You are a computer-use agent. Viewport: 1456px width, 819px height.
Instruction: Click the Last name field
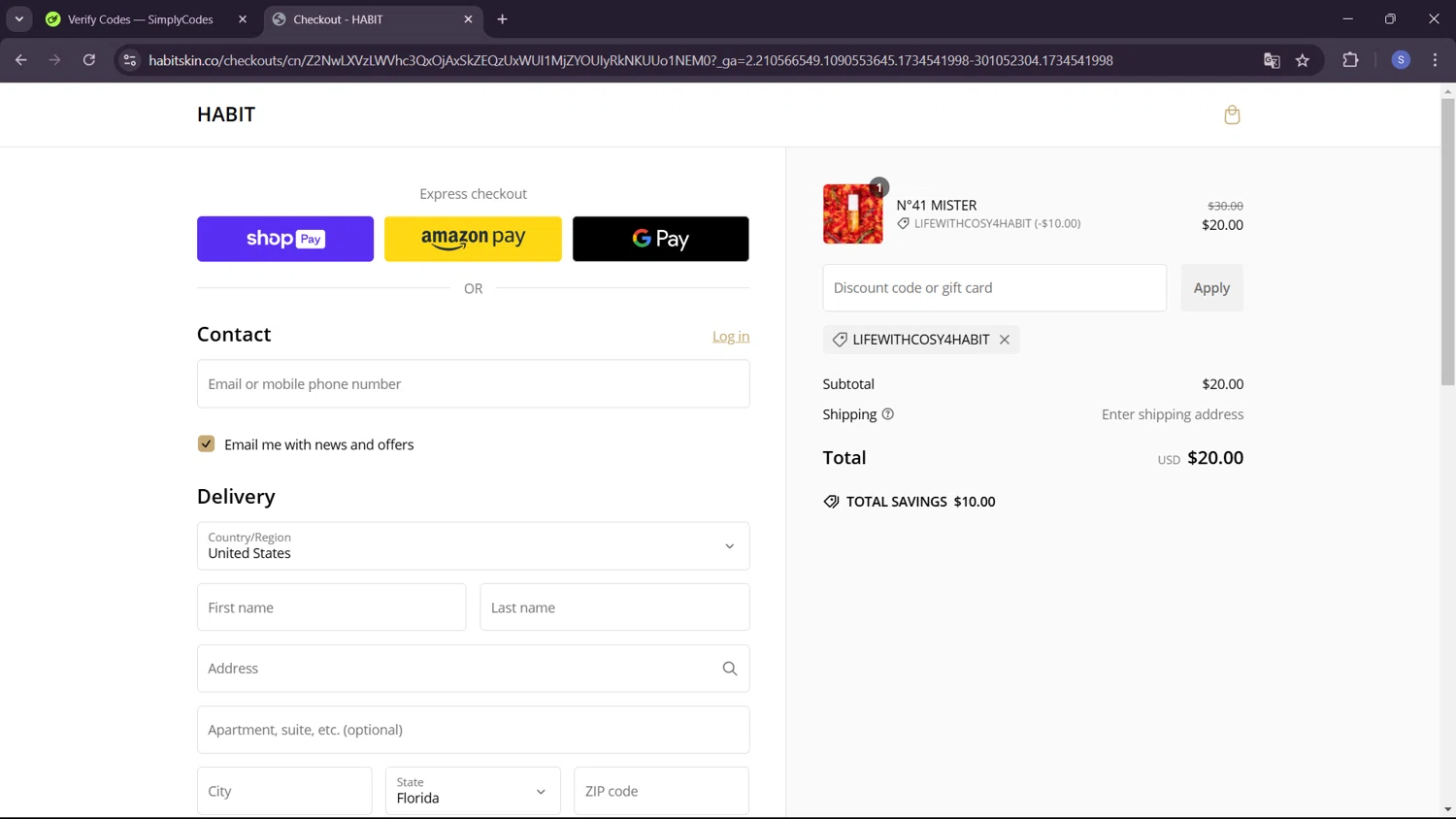614,607
